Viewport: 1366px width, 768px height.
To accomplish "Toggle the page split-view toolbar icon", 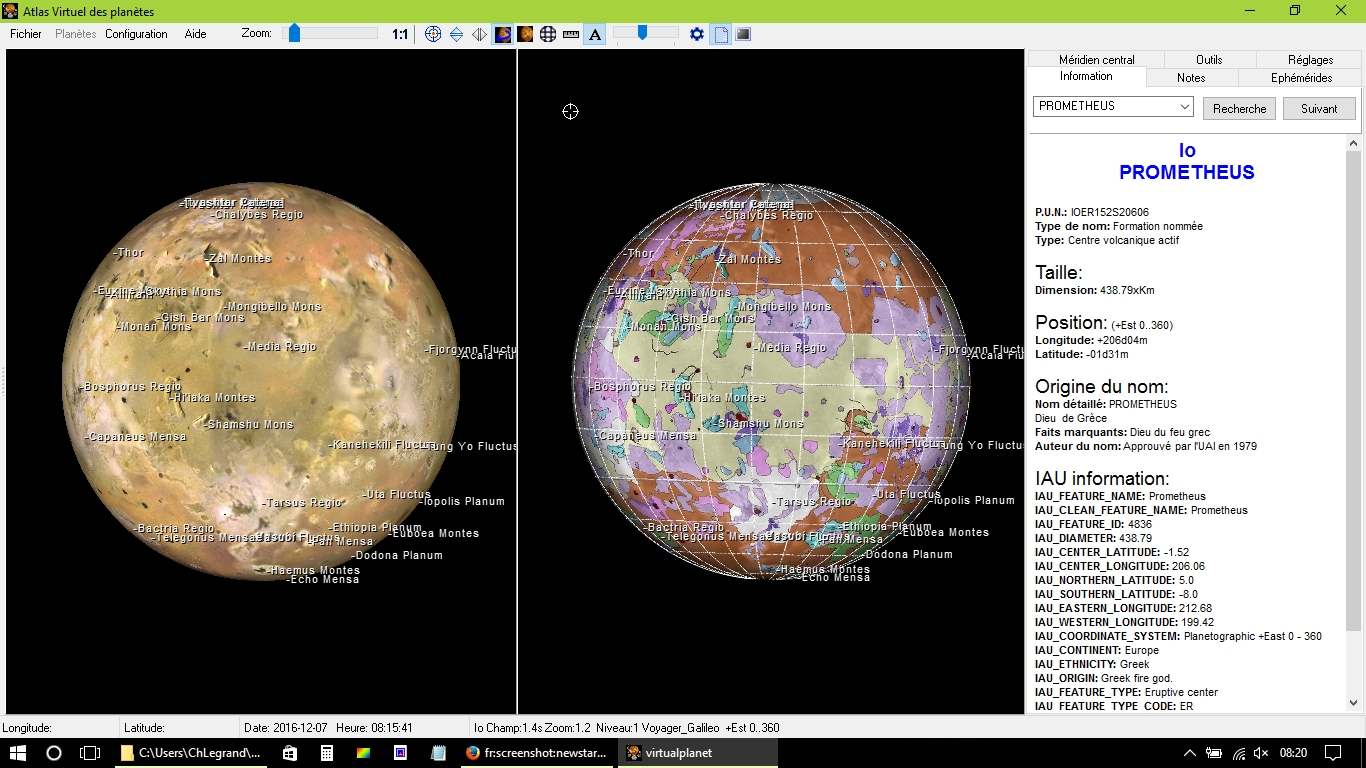I will [721, 34].
